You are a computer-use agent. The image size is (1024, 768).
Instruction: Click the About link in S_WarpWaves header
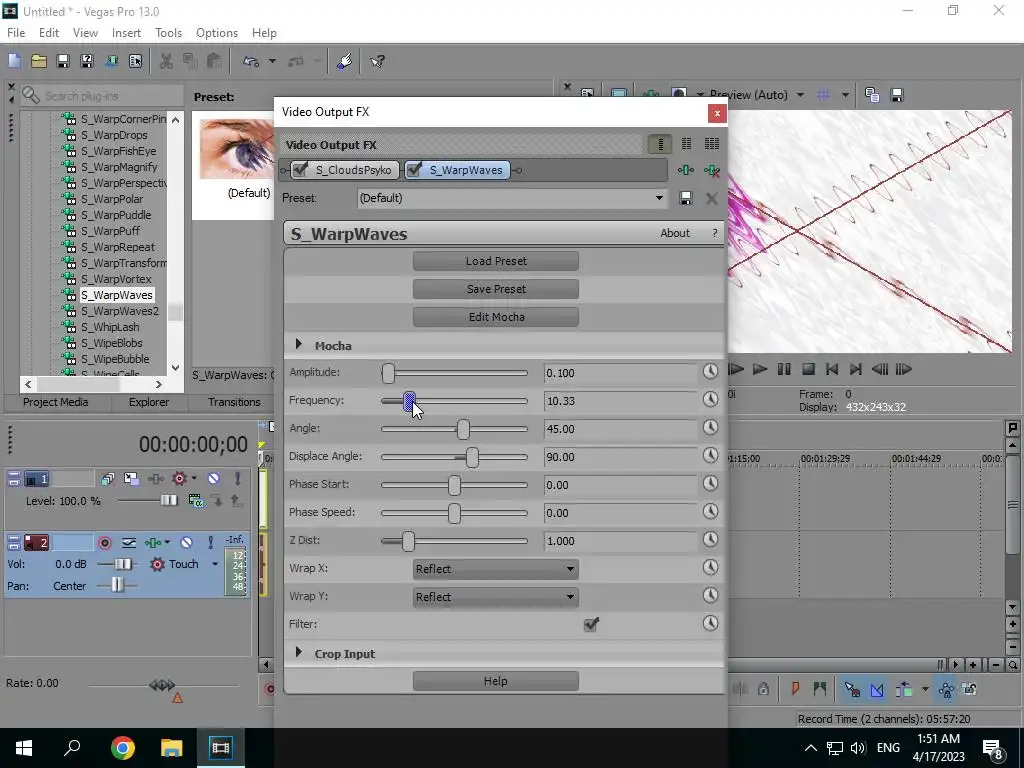point(675,233)
